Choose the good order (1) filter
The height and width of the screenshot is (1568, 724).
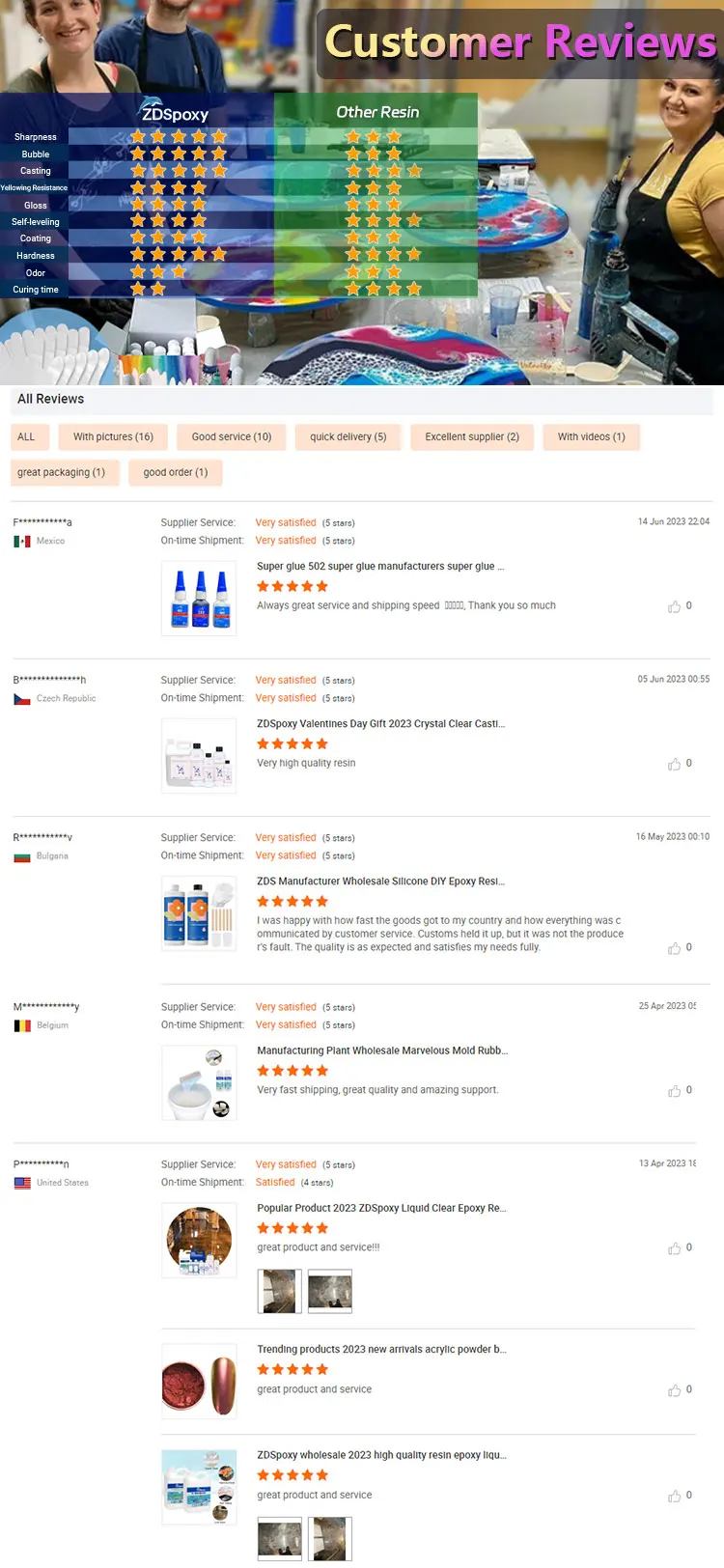pyautogui.click(x=176, y=473)
